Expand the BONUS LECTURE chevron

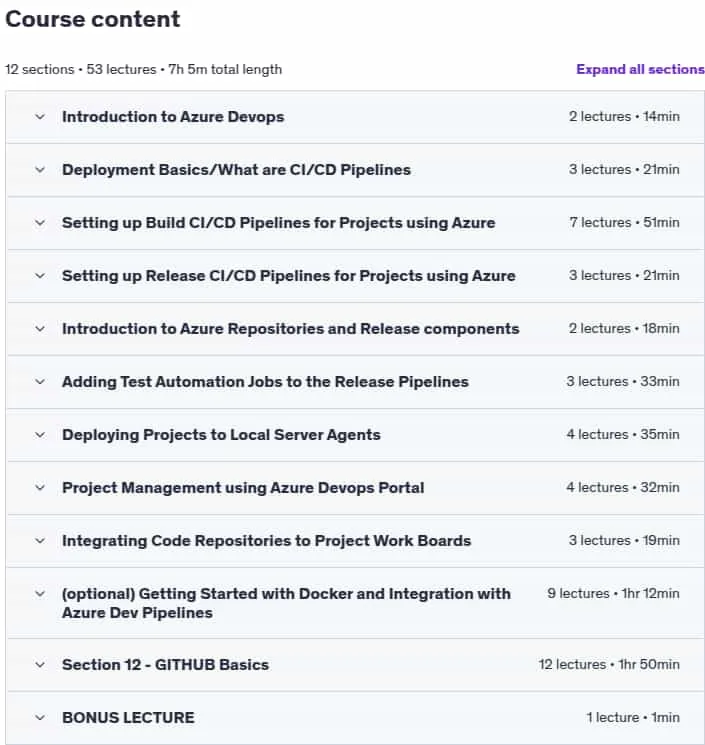tap(40, 717)
